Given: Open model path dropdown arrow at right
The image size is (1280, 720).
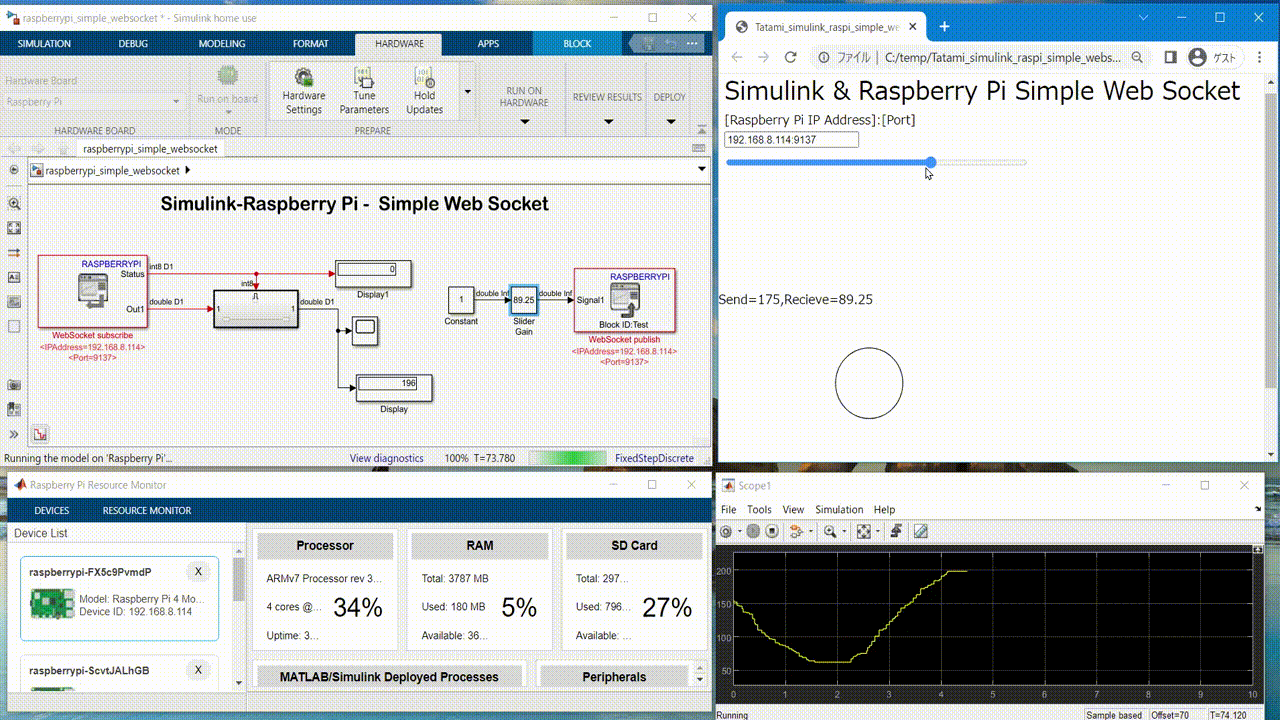Looking at the screenshot, I should [702, 170].
